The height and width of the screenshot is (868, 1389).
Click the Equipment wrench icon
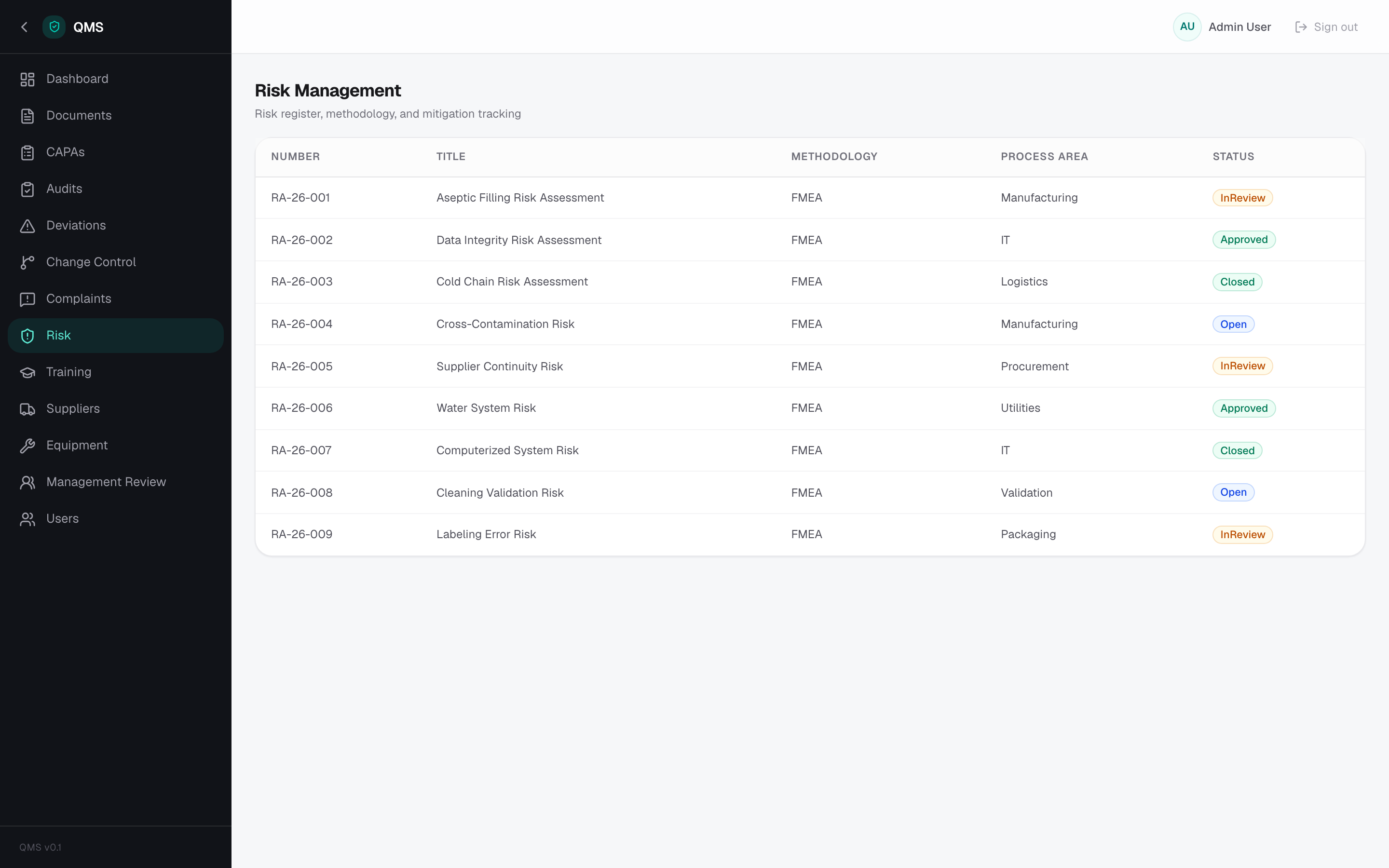point(27,446)
